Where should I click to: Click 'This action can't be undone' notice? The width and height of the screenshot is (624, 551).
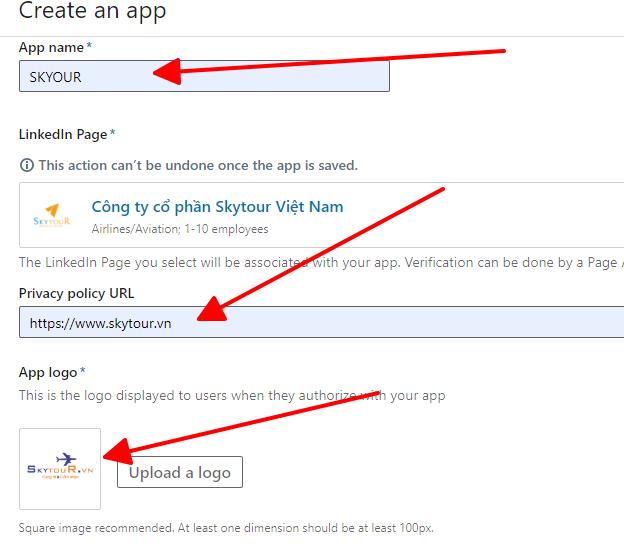point(198,165)
